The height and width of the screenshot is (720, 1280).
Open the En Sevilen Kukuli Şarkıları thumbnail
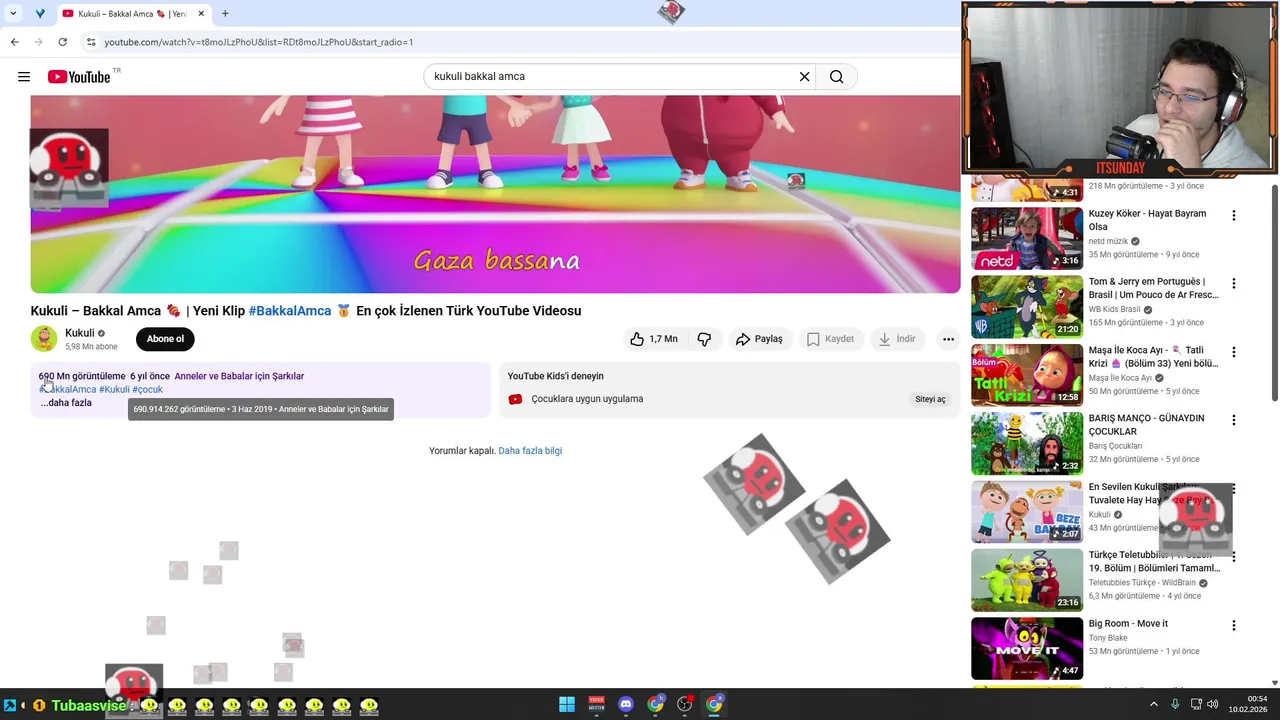pos(1027,511)
